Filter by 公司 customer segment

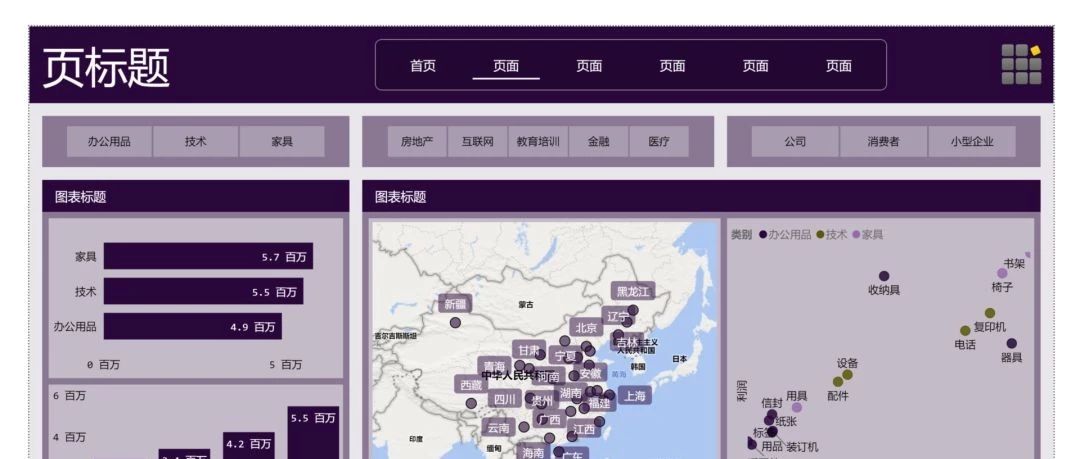point(795,141)
